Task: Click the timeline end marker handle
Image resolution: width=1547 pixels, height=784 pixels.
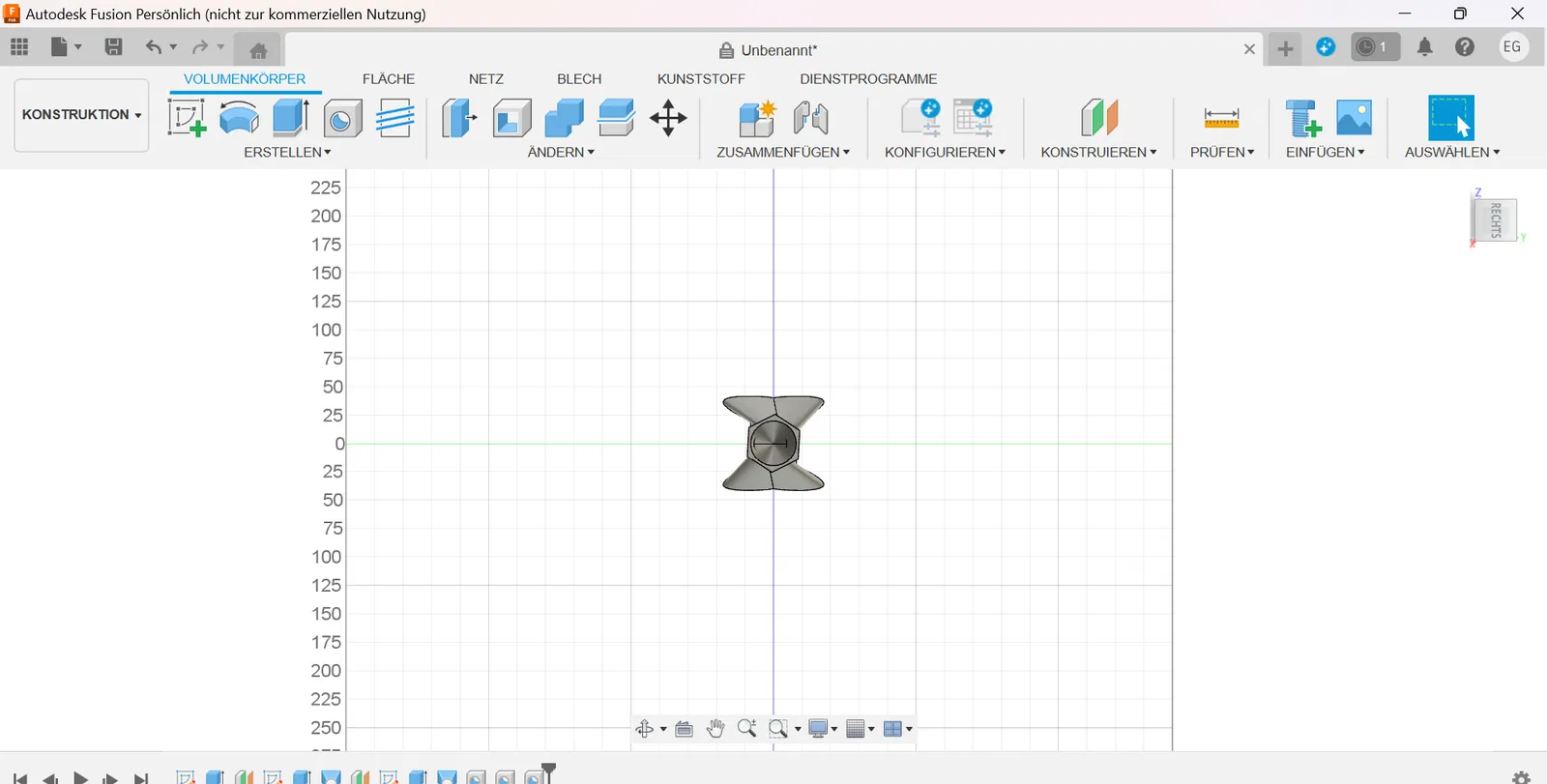Action: [548, 771]
